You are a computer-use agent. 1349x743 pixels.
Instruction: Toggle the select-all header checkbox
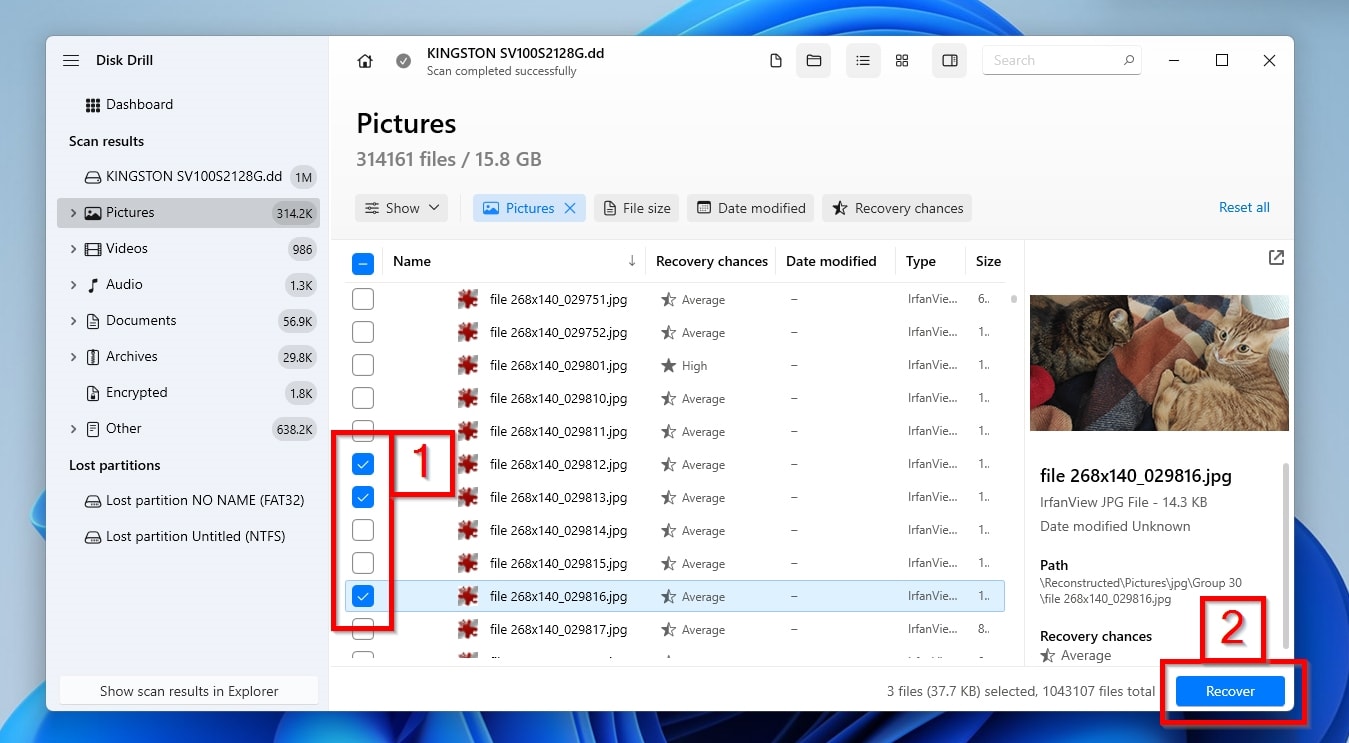363,263
